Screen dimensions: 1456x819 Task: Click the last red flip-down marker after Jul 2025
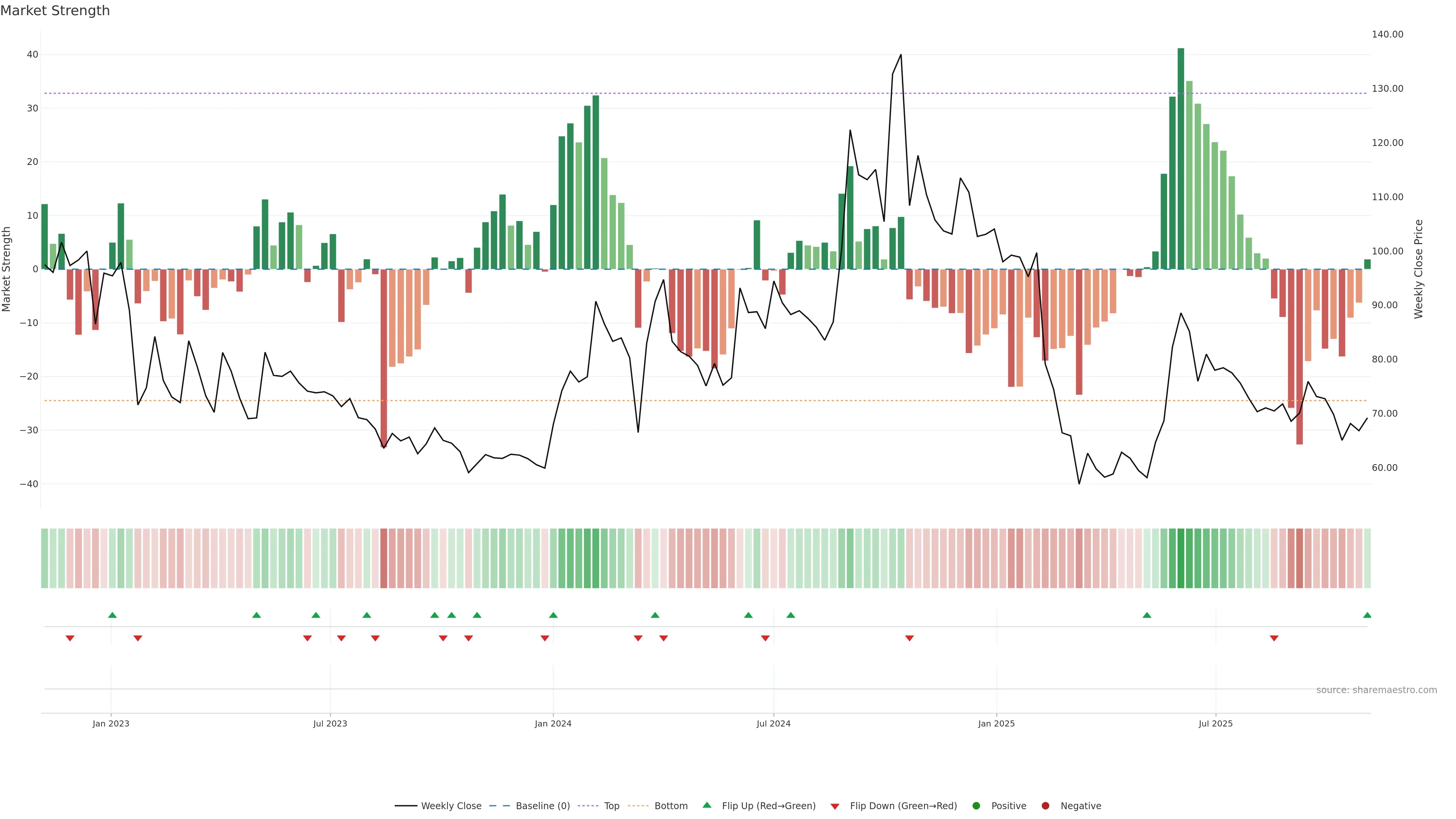pyautogui.click(x=1274, y=638)
